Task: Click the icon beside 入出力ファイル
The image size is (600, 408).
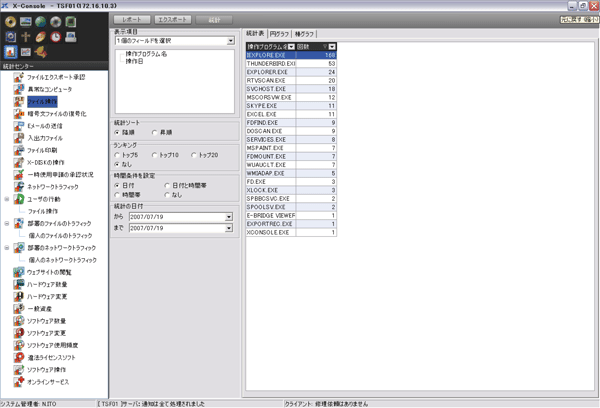Action: coord(19,138)
